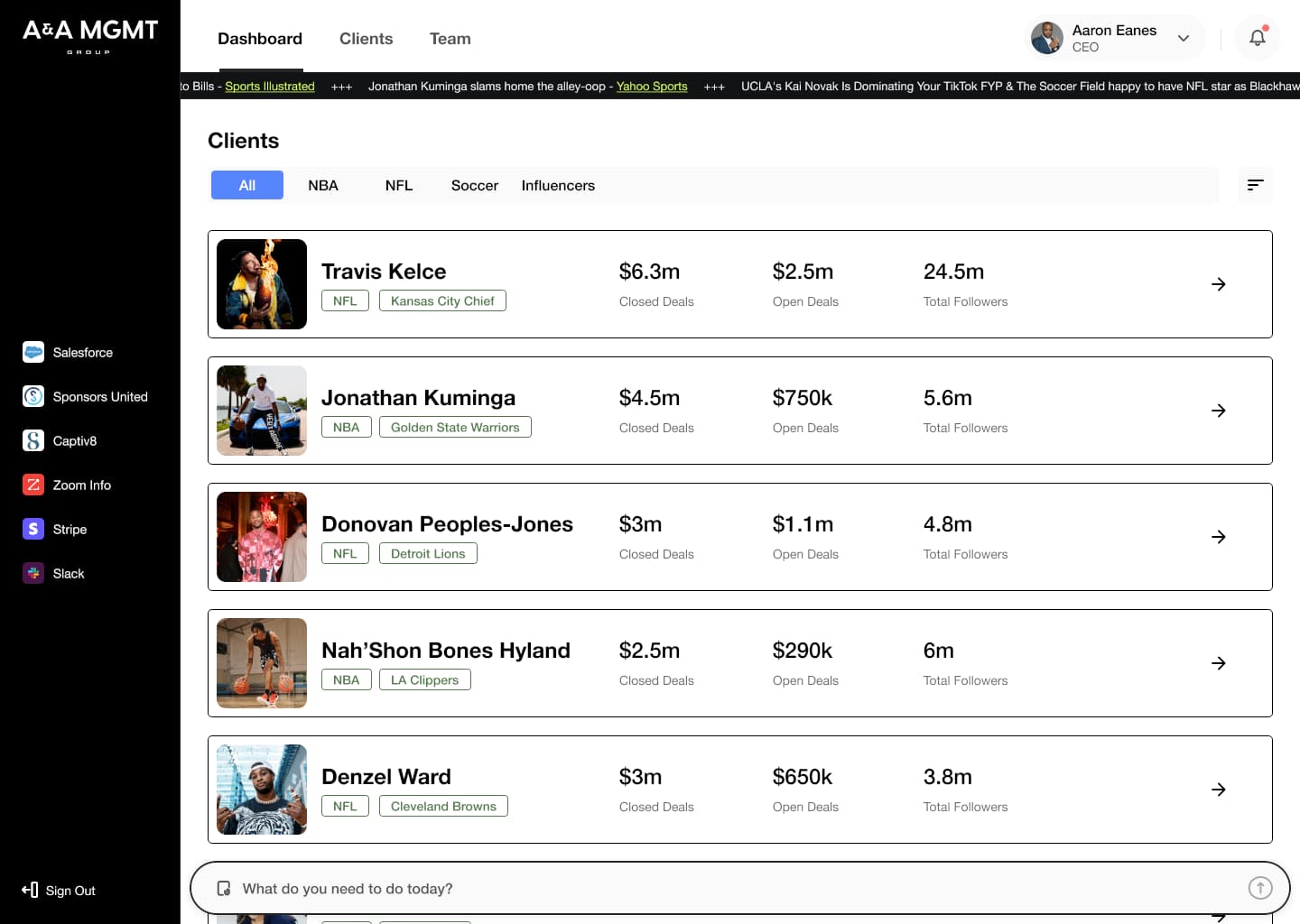Click the Travis Kelce name

click(x=384, y=272)
